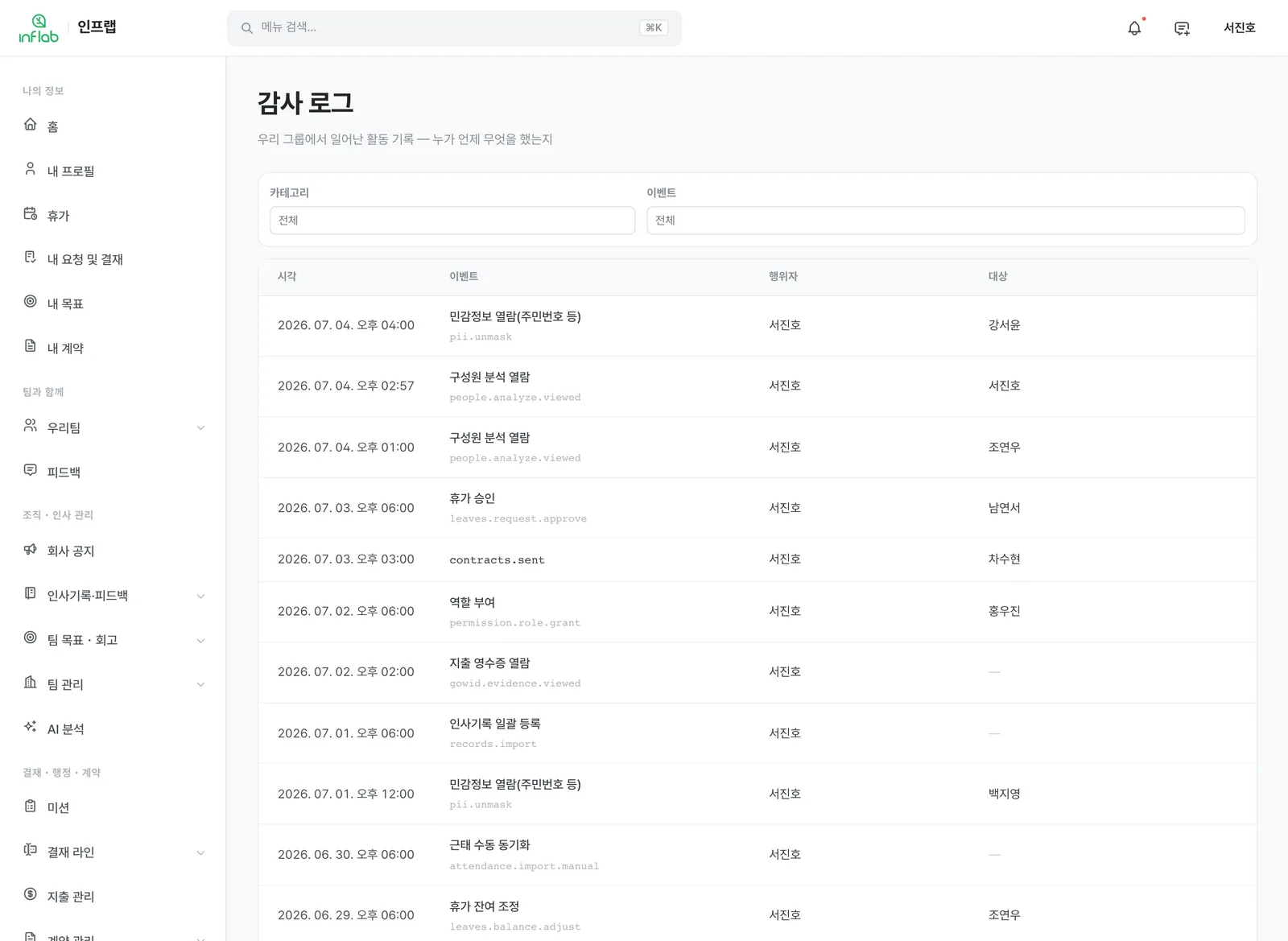Click the 시각 column header
This screenshot has height=941, width=1288.
[x=287, y=276]
